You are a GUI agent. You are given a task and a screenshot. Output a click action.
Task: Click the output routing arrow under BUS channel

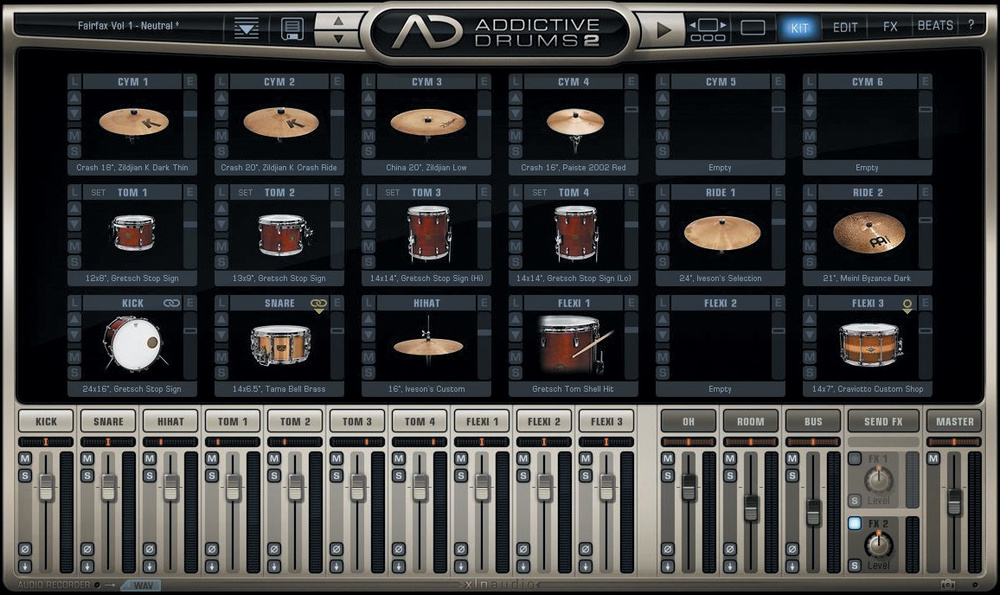point(792,566)
